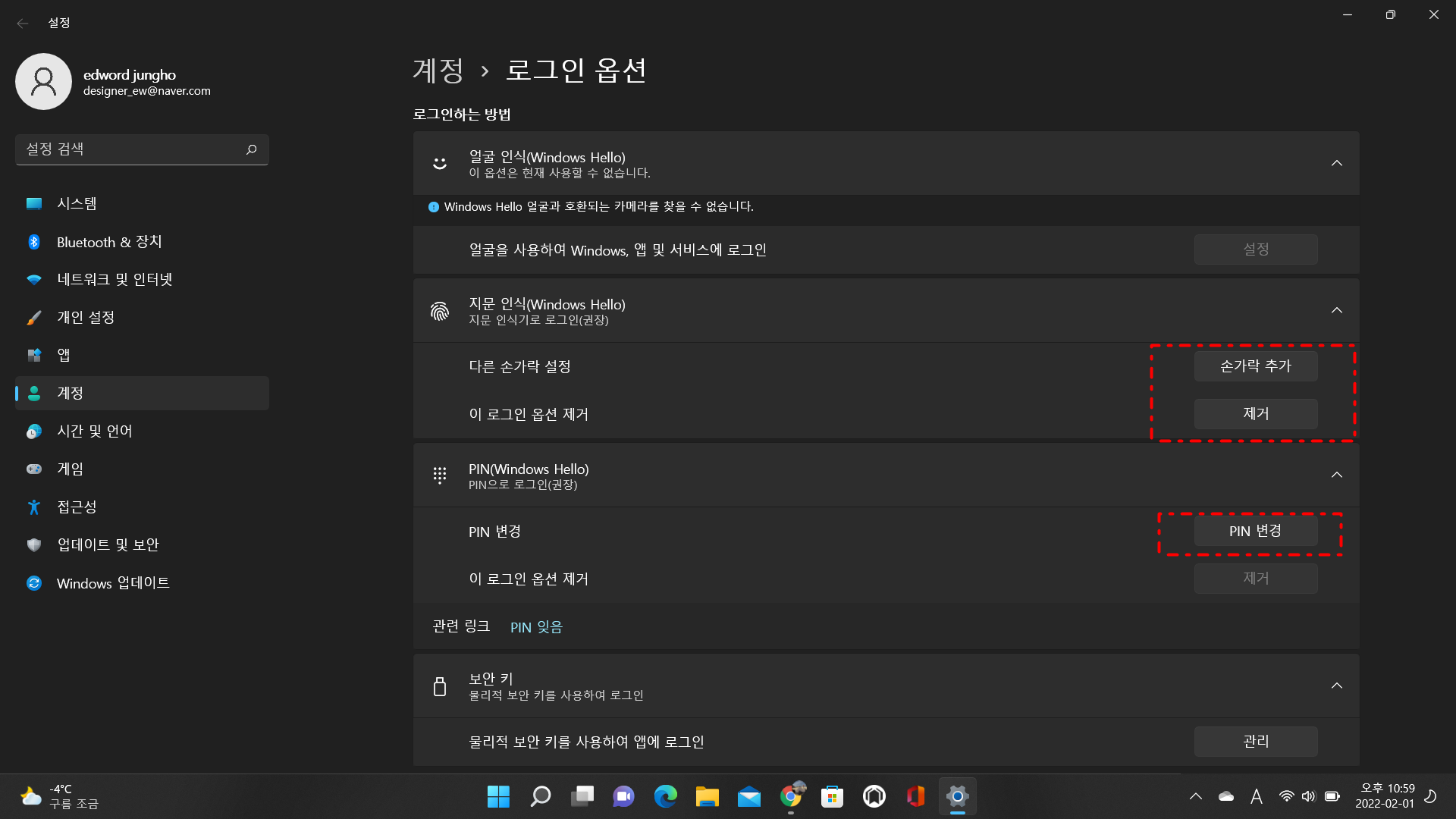Click the 손가락 추가 button

1255,366
